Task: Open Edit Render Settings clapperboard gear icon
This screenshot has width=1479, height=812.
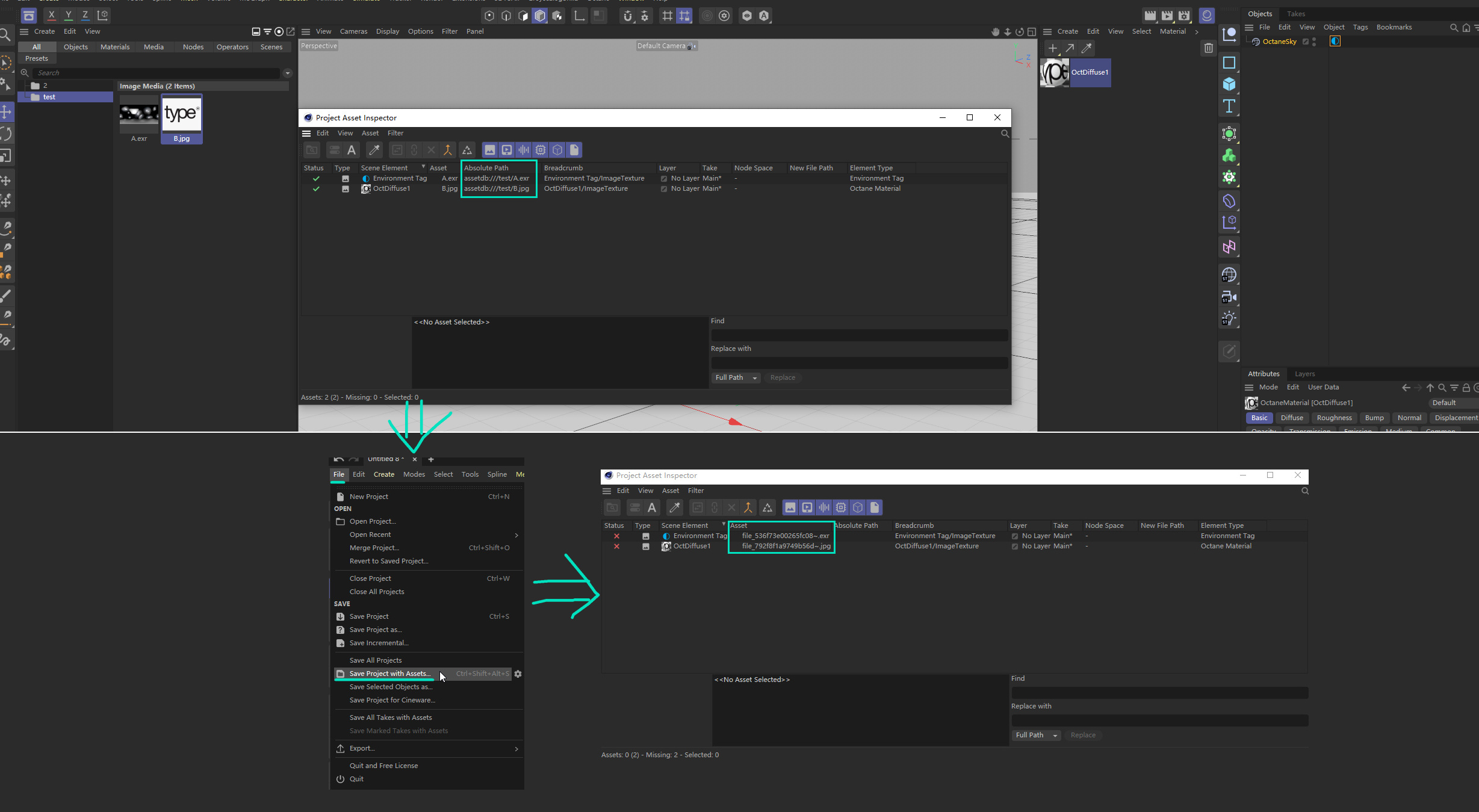Action: [x=1184, y=16]
